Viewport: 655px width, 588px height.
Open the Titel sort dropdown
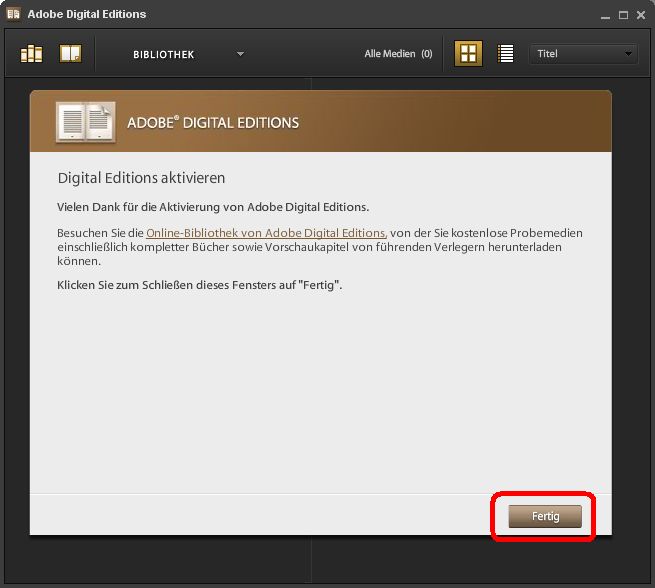point(580,54)
